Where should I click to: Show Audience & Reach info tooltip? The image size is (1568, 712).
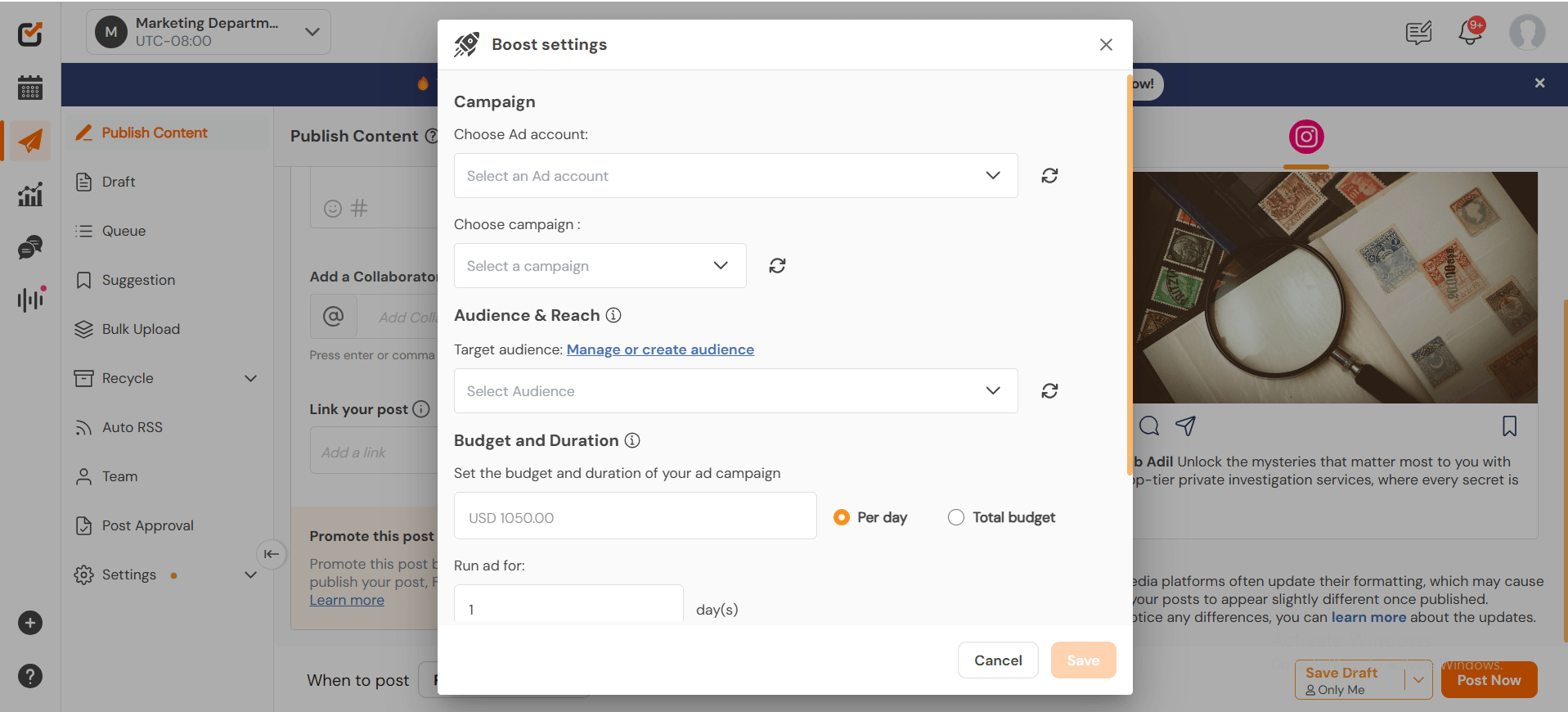613,315
